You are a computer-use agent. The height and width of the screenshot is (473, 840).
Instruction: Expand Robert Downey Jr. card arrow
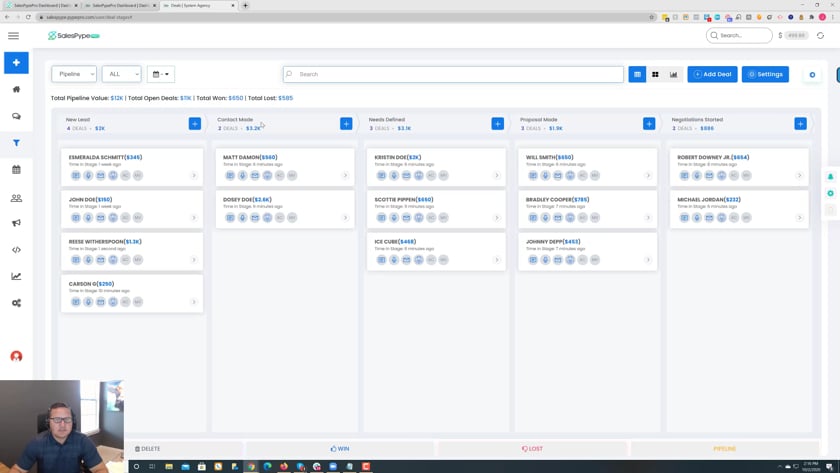tap(799, 175)
